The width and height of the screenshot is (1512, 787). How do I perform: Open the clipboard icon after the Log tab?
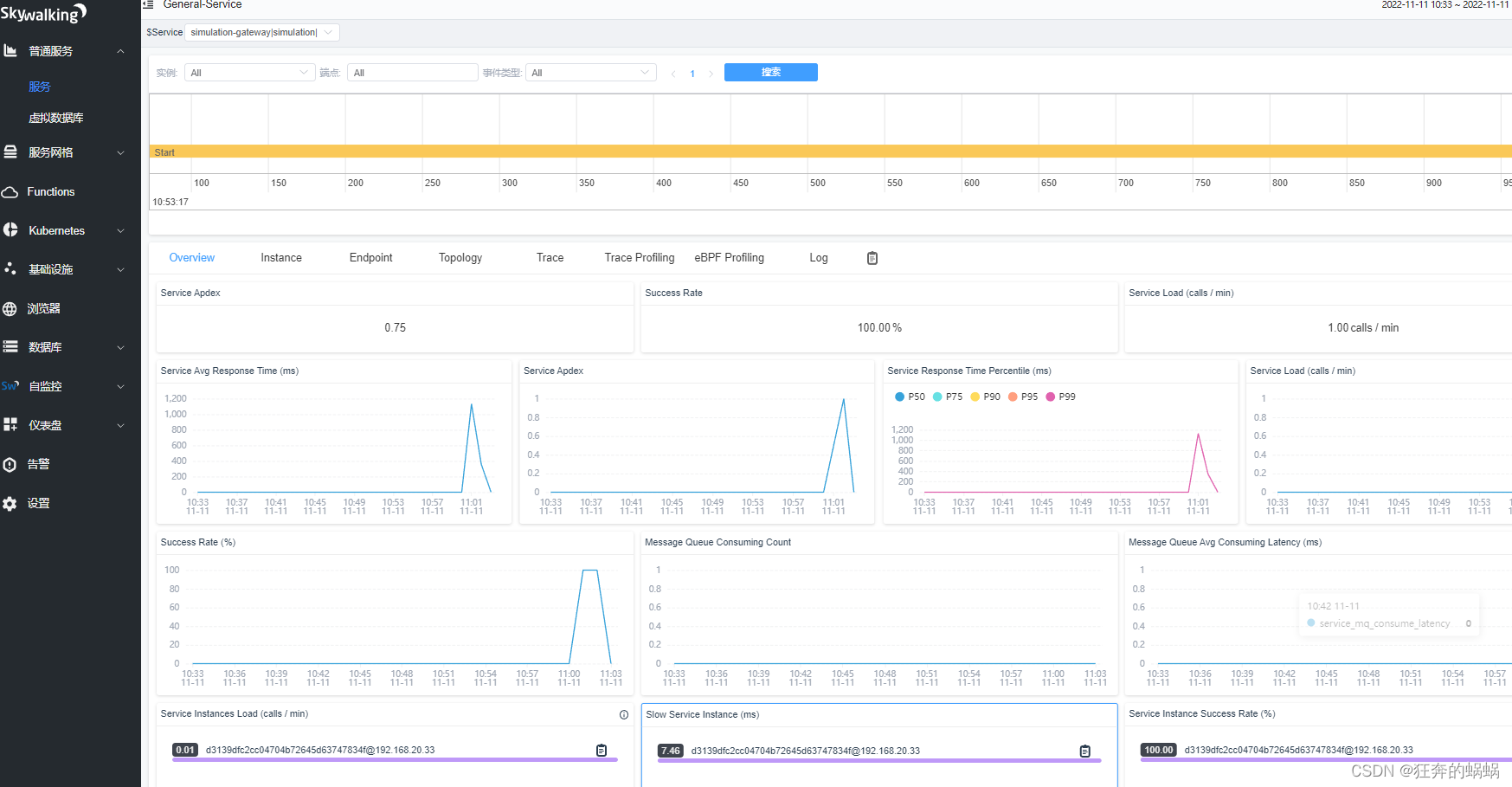872,258
